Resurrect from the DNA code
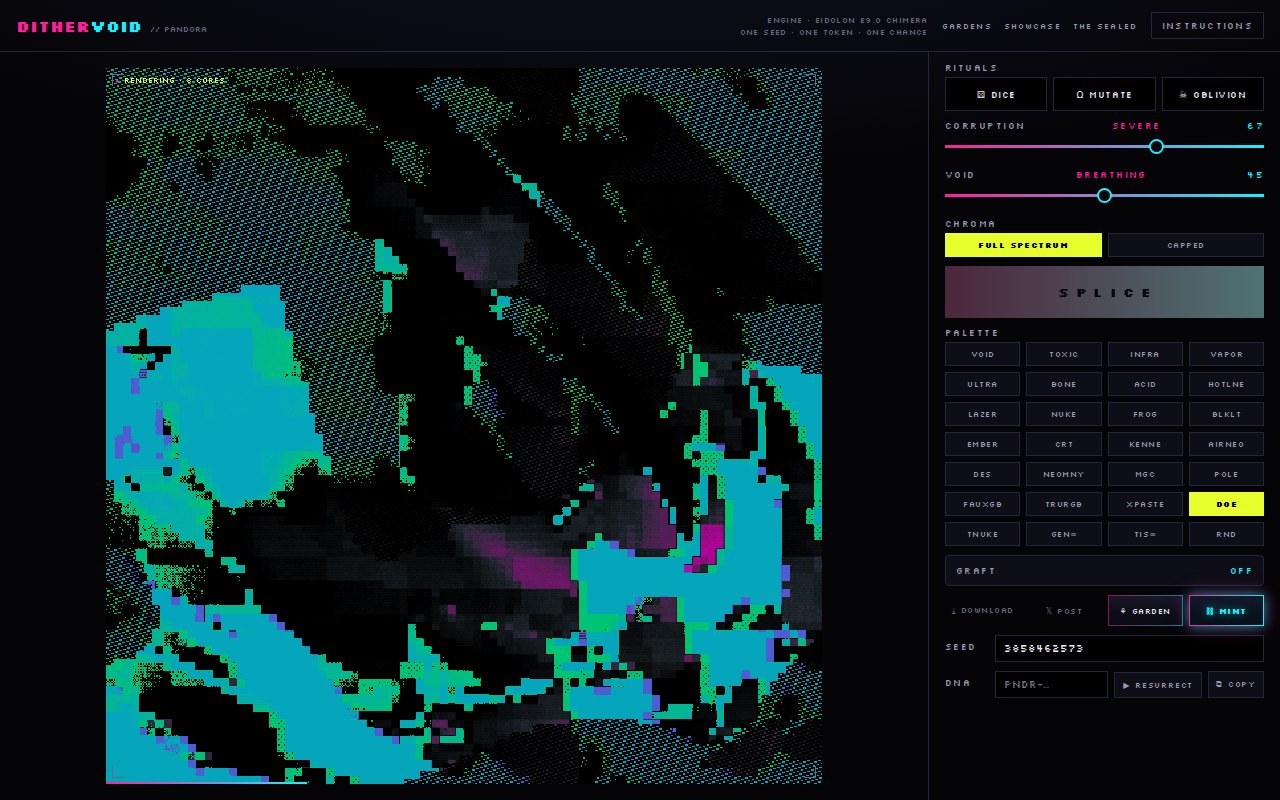Screen dimensions: 1280x800 tap(1158, 685)
